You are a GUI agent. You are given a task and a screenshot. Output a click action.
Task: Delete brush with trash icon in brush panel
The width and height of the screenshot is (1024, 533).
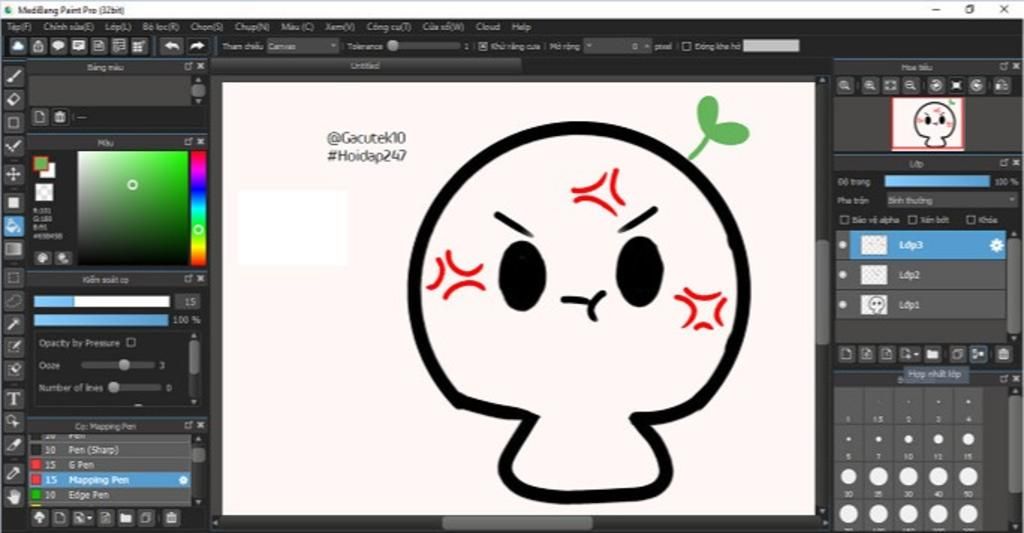point(171,518)
